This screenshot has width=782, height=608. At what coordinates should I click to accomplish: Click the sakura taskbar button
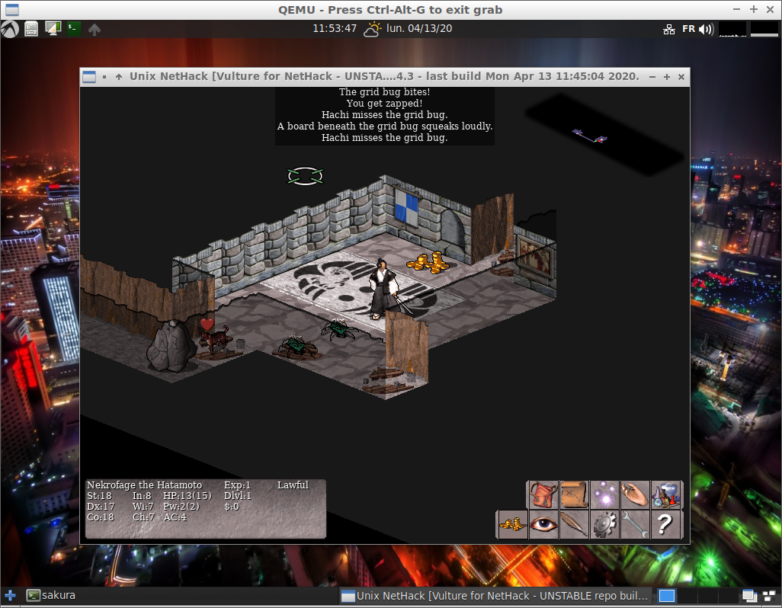pyautogui.click(x=51, y=595)
